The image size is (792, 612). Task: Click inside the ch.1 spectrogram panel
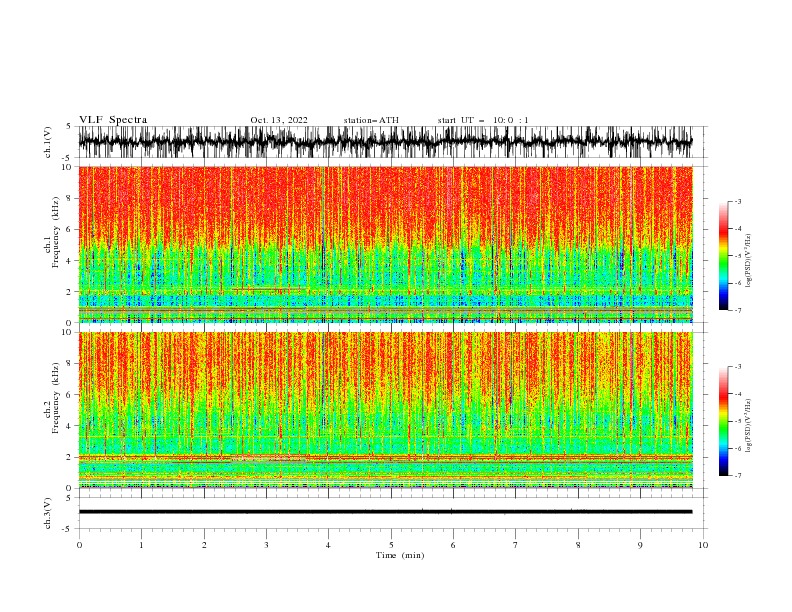[385, 244]
